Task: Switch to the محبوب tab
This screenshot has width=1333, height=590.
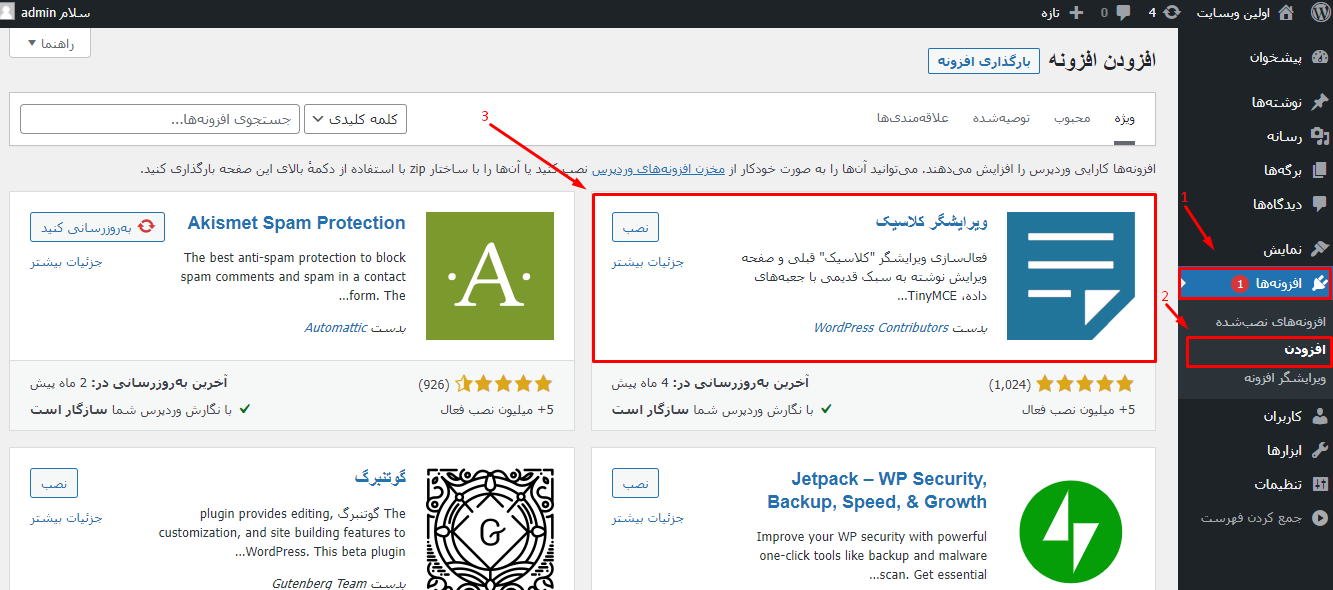Action: [x=1072, y=118]
